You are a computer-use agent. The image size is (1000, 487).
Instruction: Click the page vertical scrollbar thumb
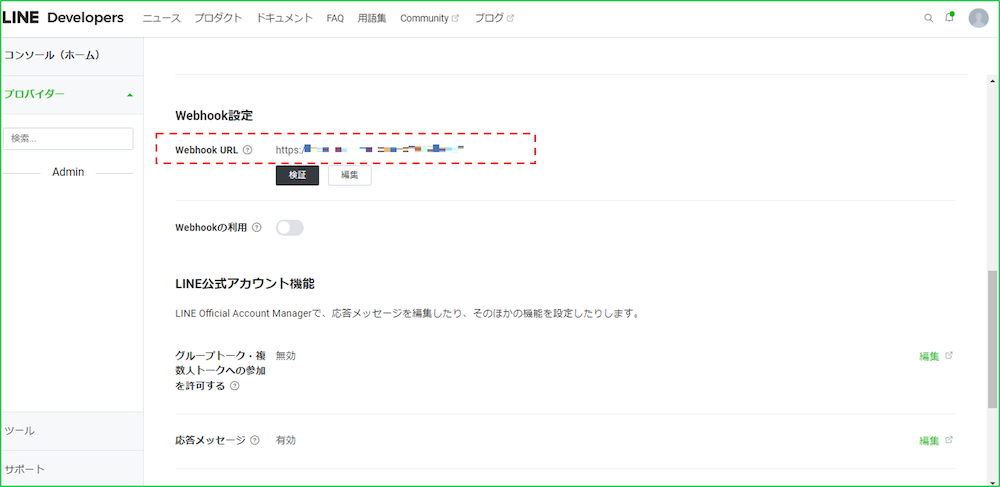click(992, 339)
